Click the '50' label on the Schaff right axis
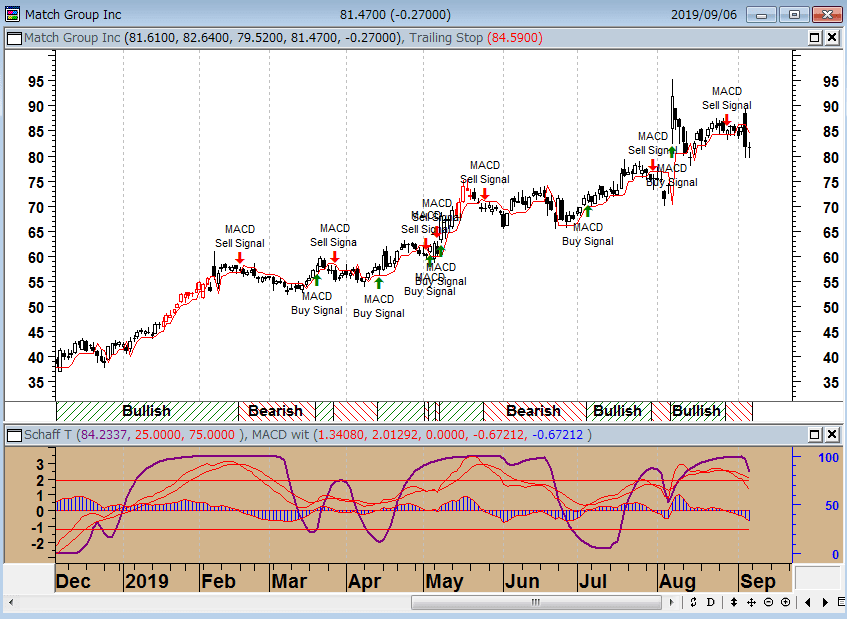 click(832, 506)
